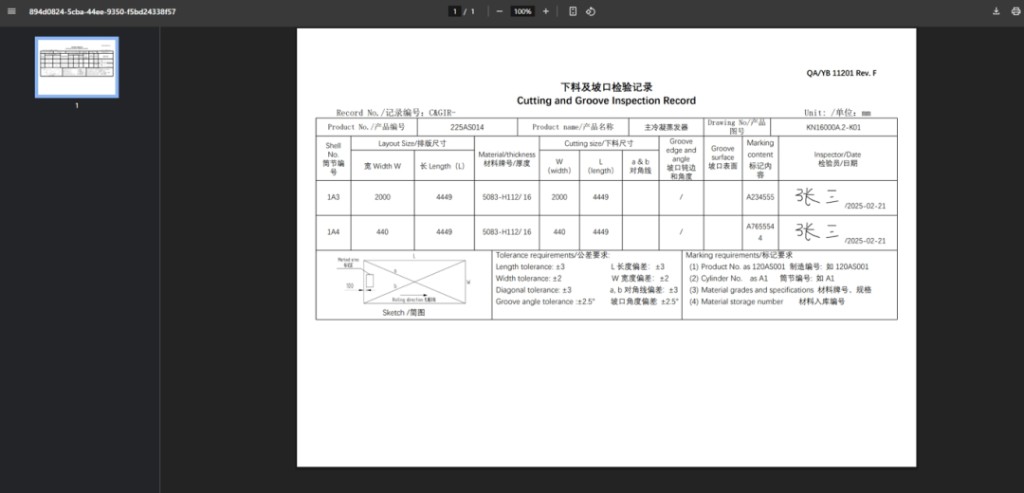Click the 'QA/YB 11201 Rev. F' text
The height and width of the screenshot is (493, 1024).
tap(841, 73)
